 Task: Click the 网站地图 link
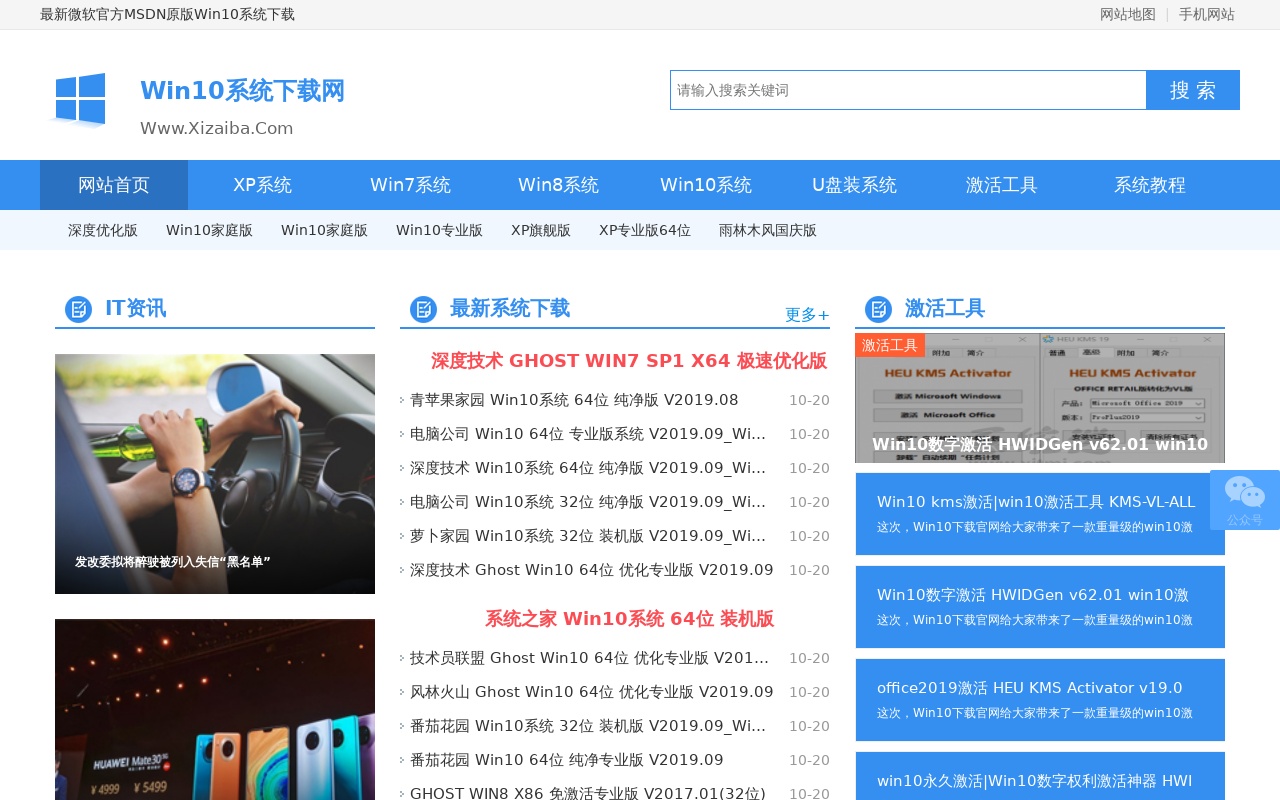pyautogui.click(x=1128, y=14)
